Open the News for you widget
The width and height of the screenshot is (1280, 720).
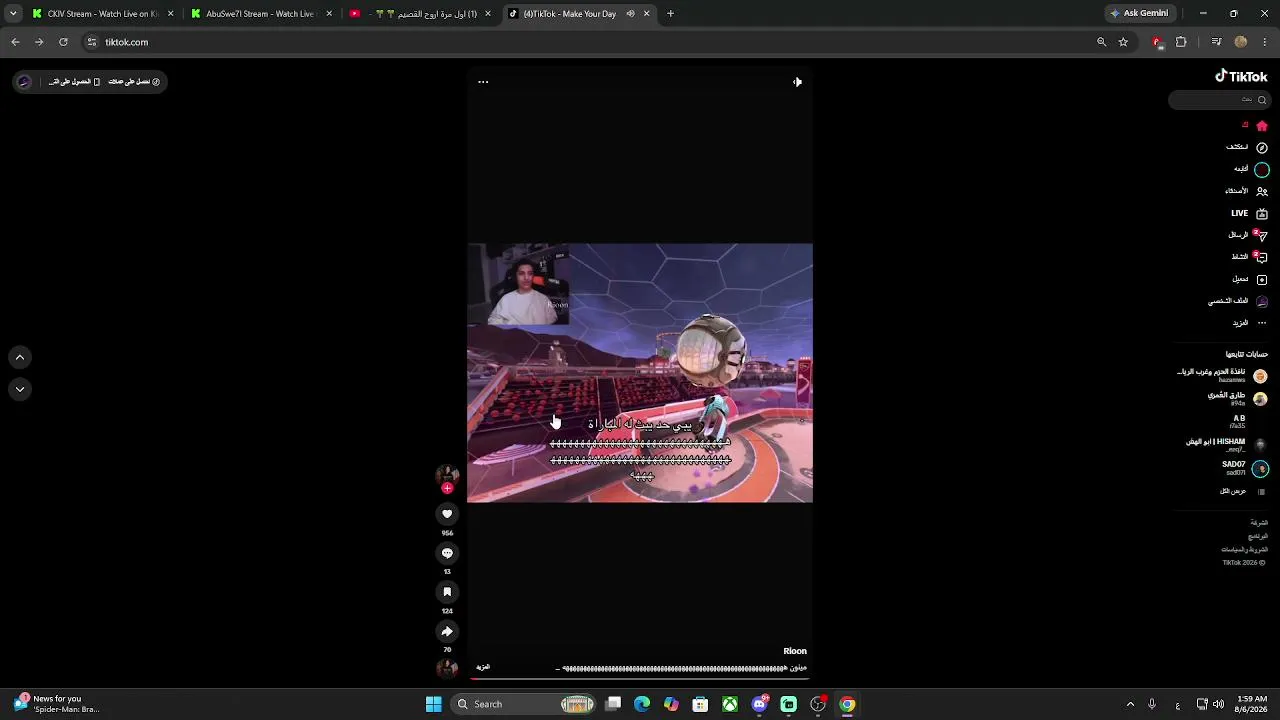point(57,704)
